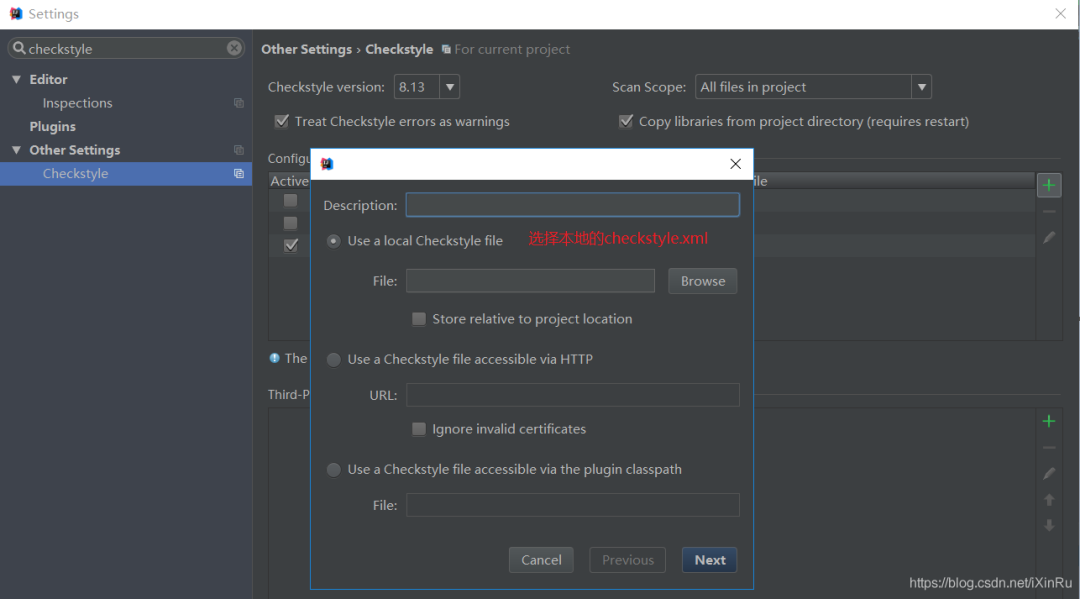Screen dimensions: 1080x599
Task: Click the Active column header
Action: 289,181
